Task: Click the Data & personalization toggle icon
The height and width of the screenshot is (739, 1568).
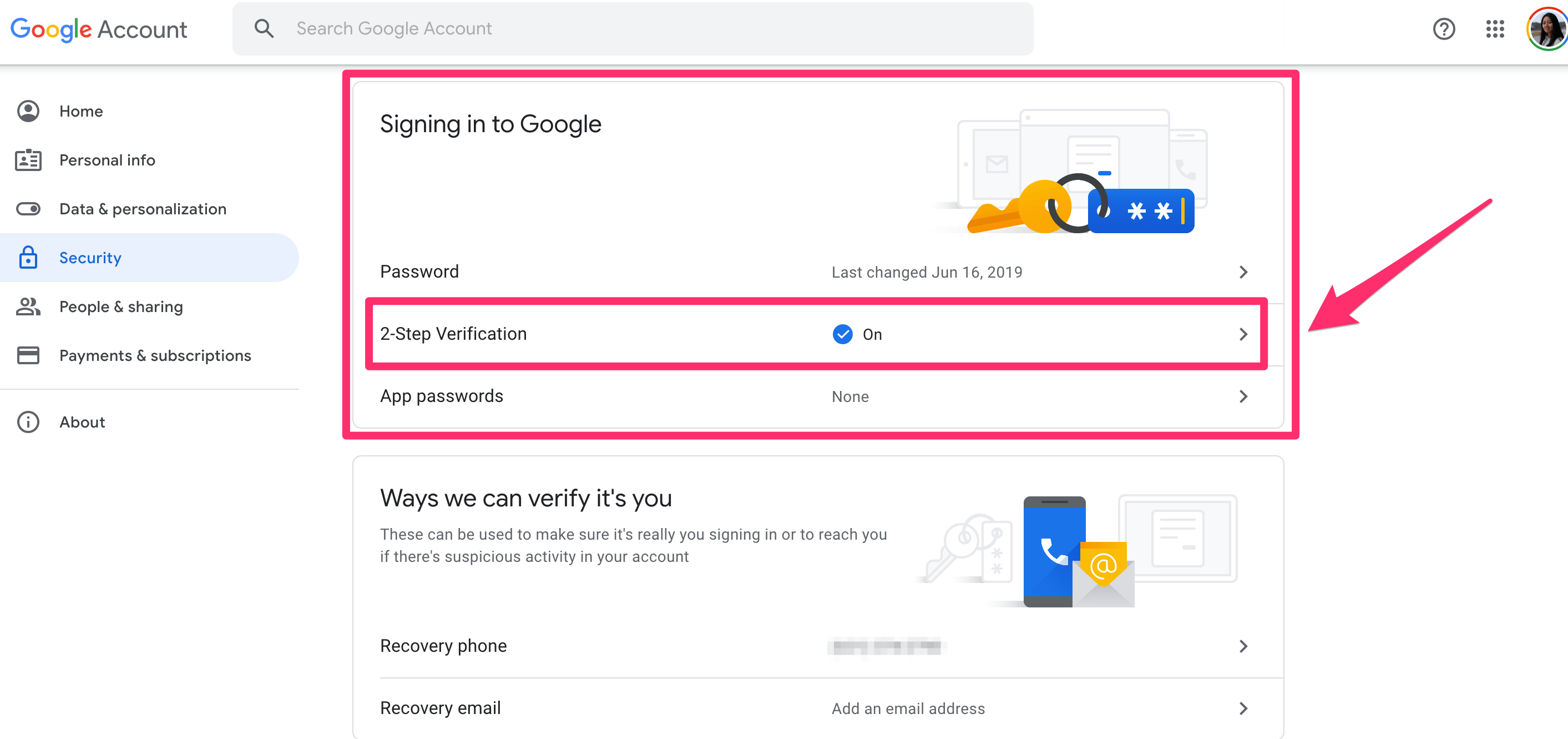Action: (x=28, y=209)
